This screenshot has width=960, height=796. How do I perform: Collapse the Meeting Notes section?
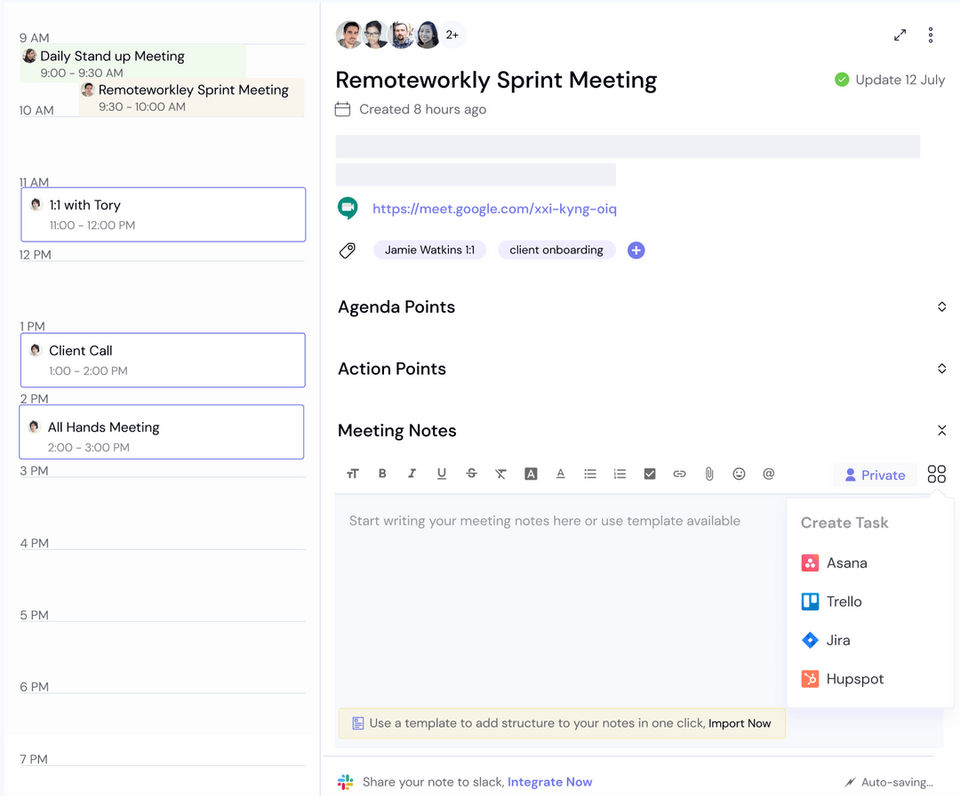click(x=941, y=431)
